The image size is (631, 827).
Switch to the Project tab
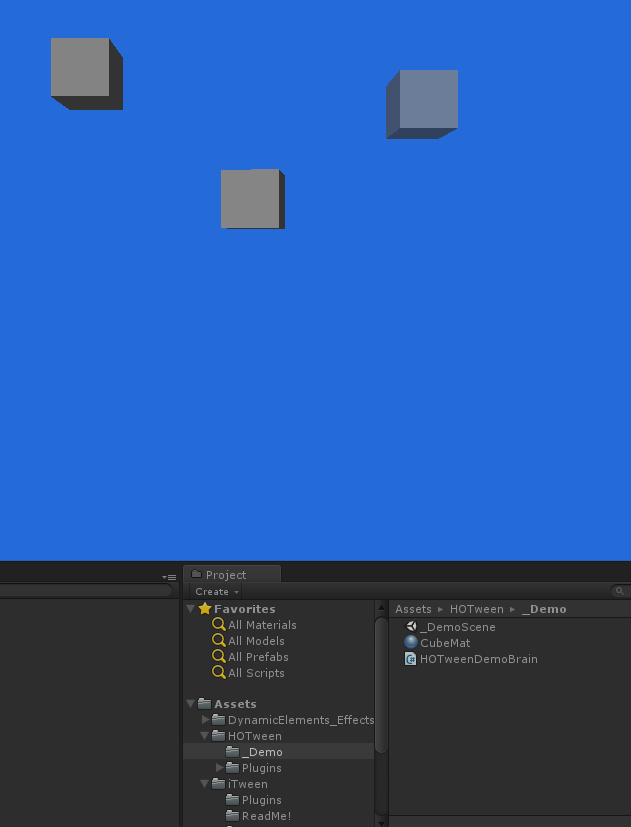coord(232,574)
